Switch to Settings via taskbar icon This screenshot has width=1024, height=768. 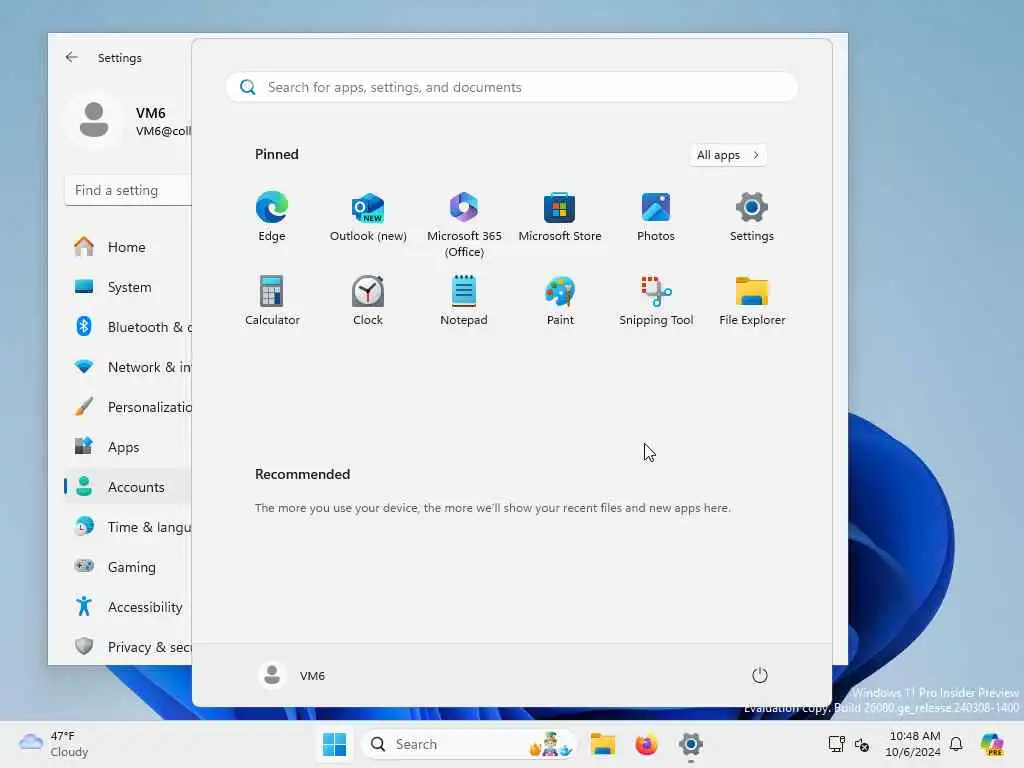(x=690, y=744)
